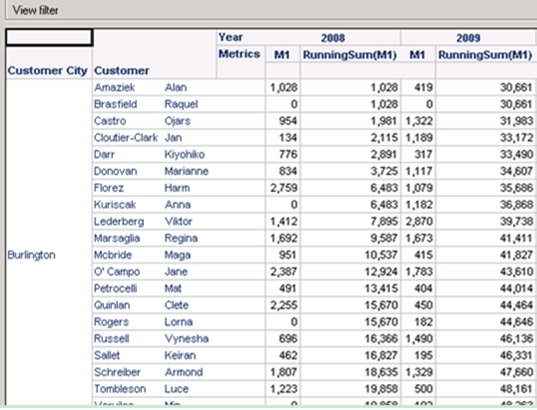Open customer Lederberg link
Screen dimensions: 537x410
(119, 222)
